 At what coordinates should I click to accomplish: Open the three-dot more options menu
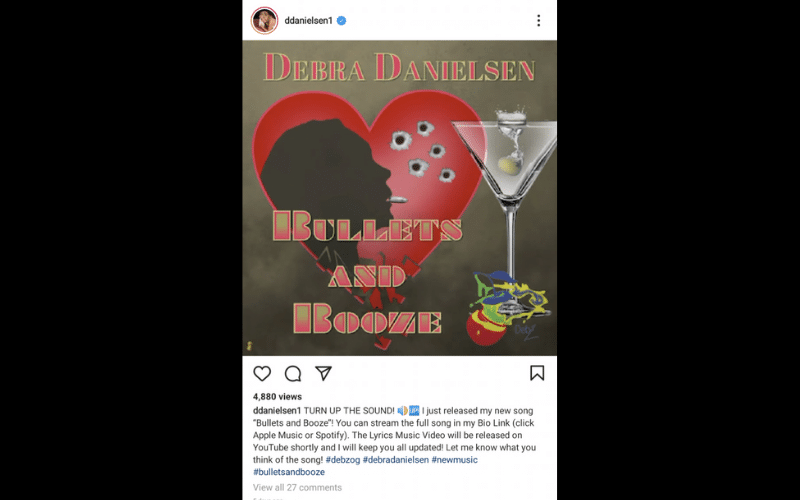pyautogui.click(x=538, y=20)
